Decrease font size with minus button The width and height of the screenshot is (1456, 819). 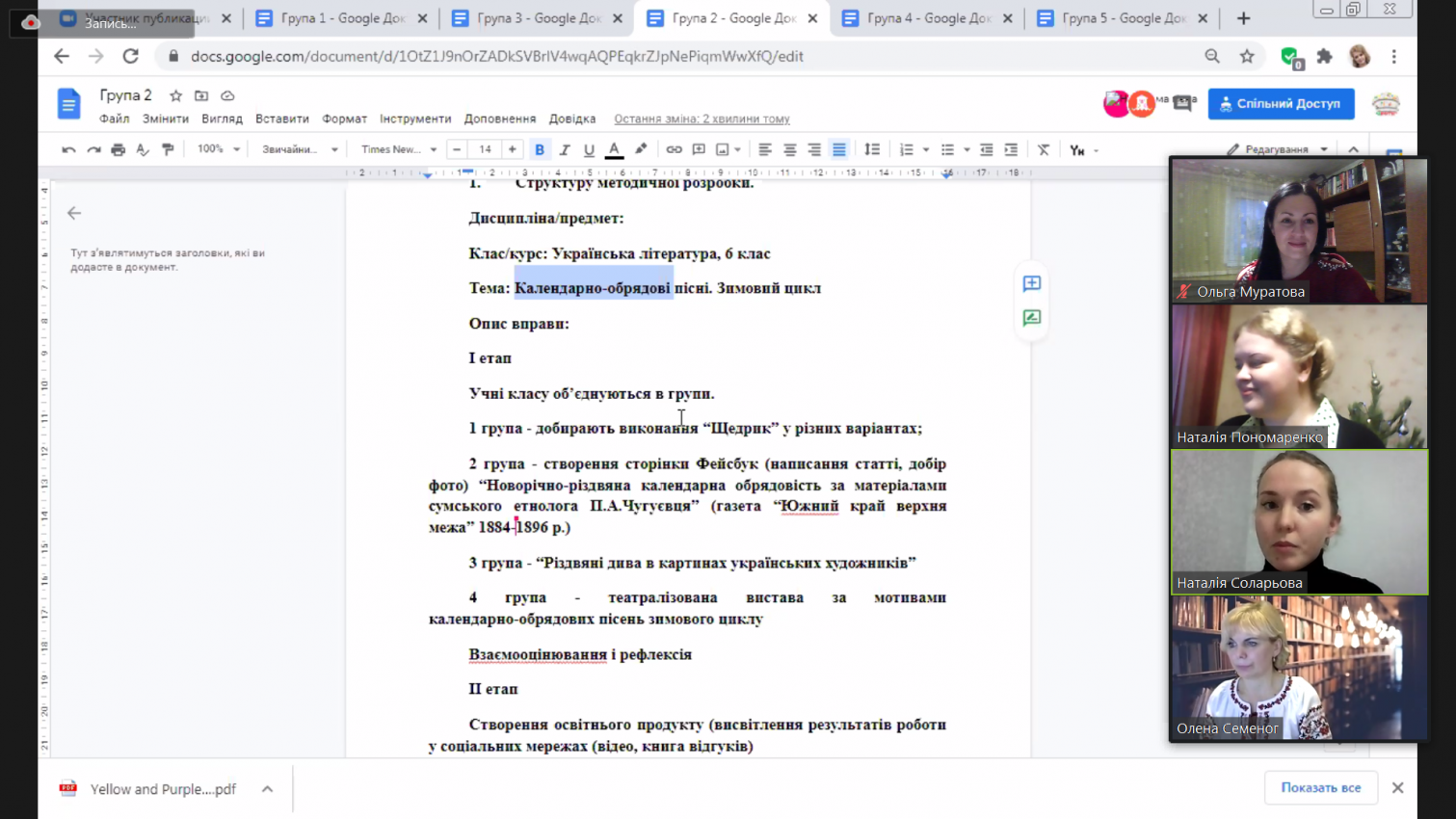[457, 149]
